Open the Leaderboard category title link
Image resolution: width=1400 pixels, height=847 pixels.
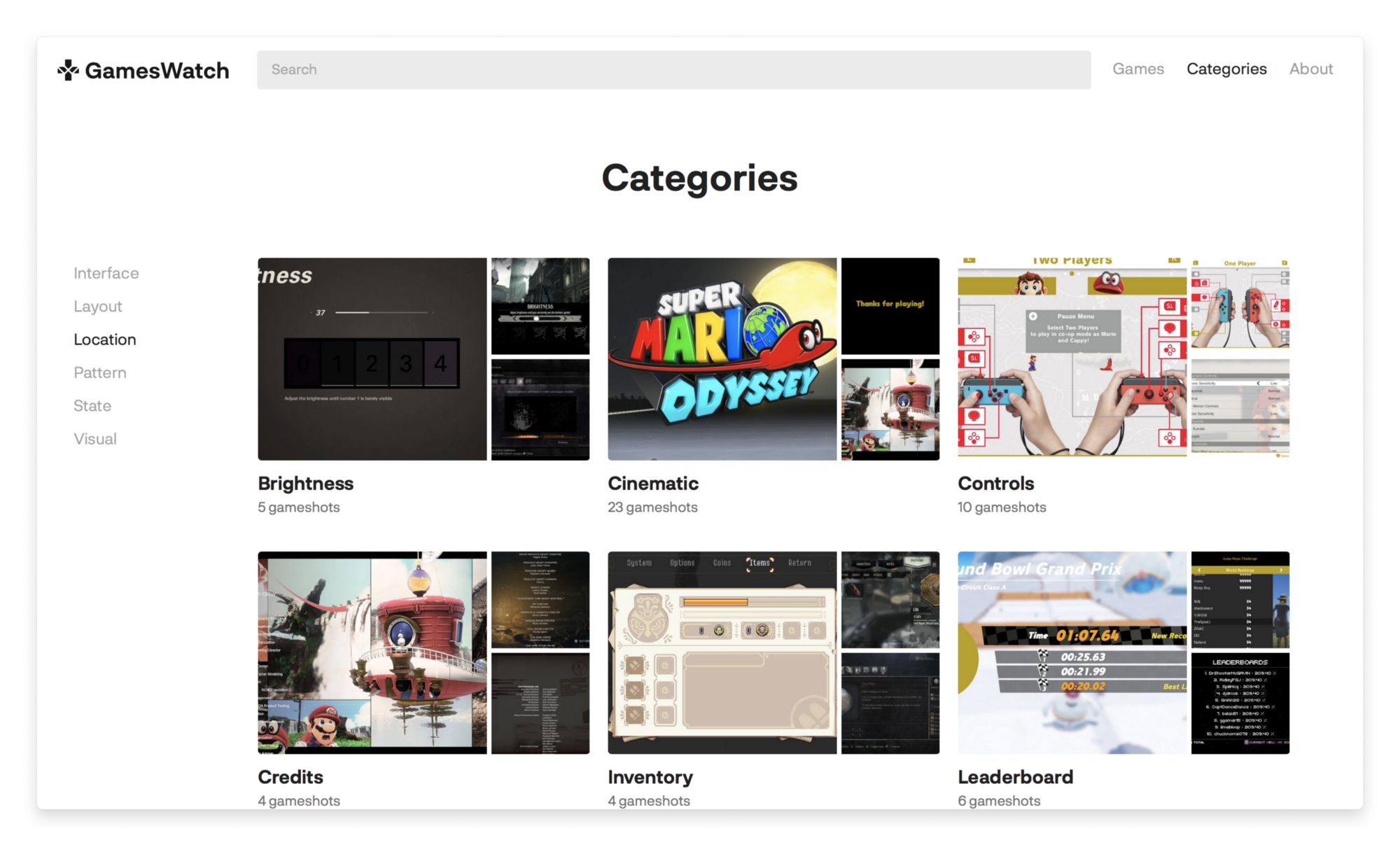(x=1014, y=777)
